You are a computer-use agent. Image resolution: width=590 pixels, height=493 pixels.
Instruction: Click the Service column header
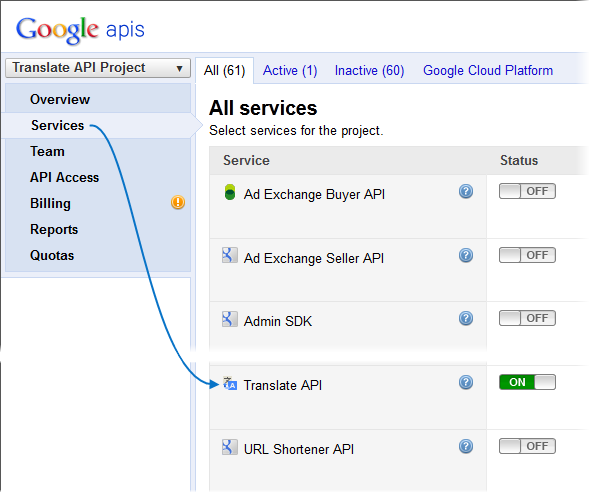[x=246, y=160]
